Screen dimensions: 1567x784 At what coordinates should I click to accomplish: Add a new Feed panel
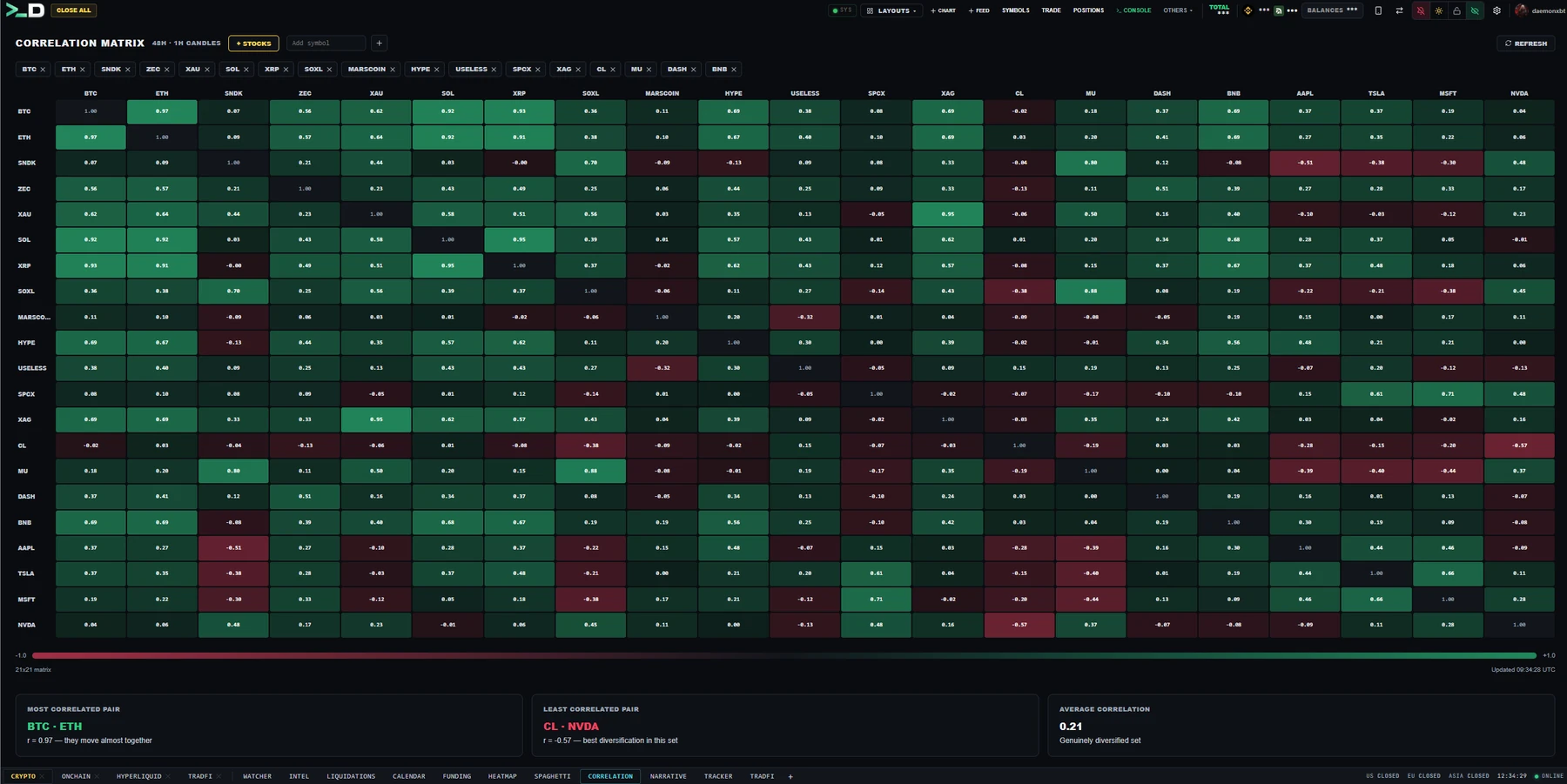(x=979, y=10)
